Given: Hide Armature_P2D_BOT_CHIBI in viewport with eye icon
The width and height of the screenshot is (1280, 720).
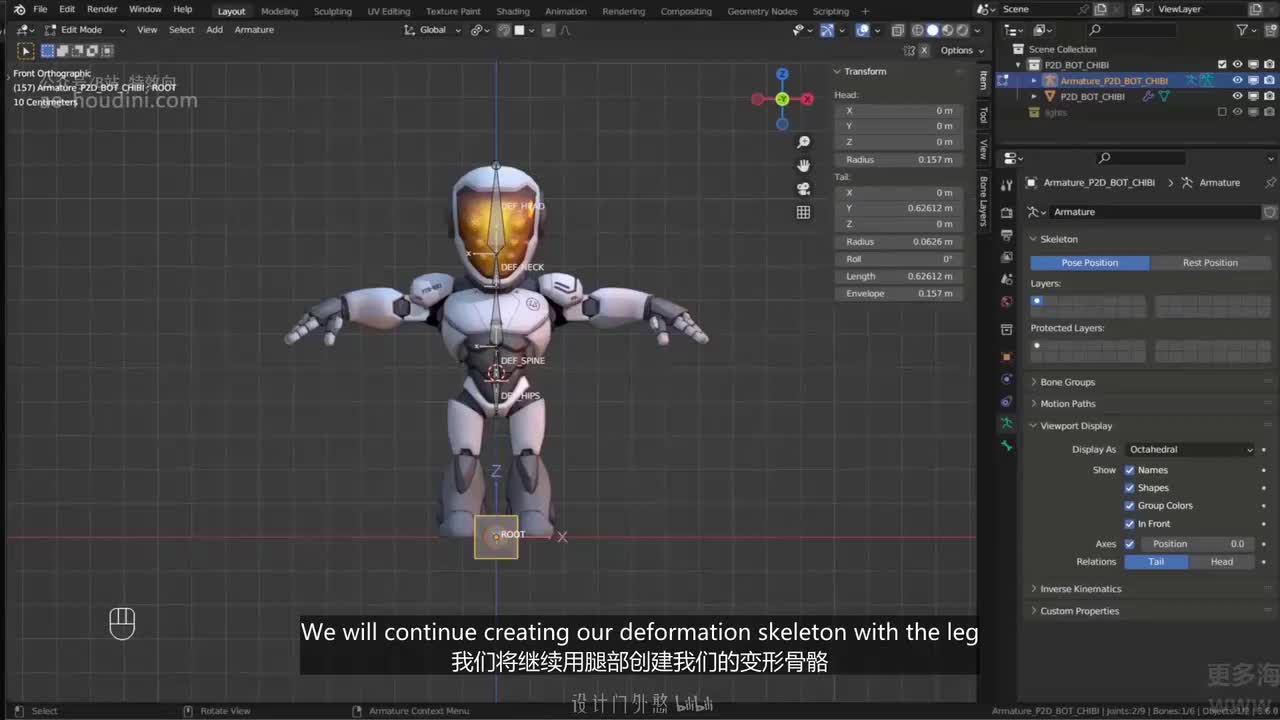Looking at the screenshot, I should (1237, 81).
